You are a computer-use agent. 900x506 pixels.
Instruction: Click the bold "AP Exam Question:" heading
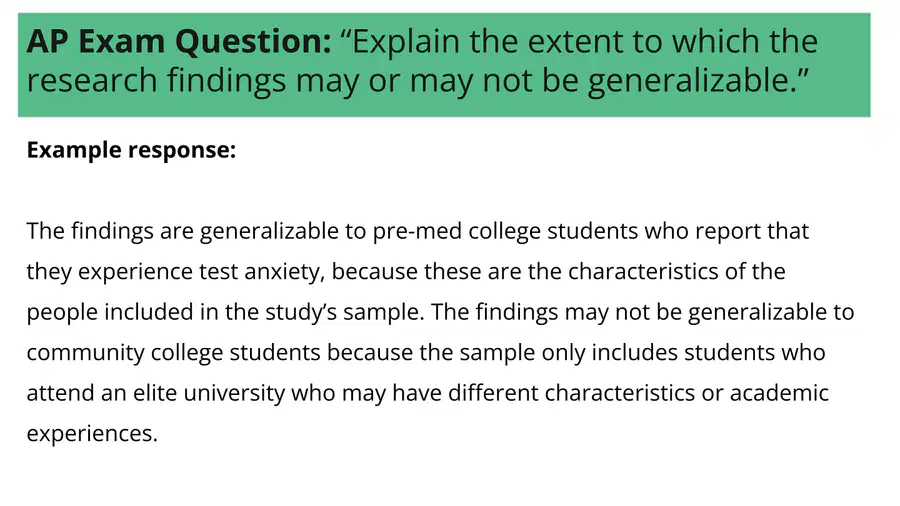pos(179,41)
